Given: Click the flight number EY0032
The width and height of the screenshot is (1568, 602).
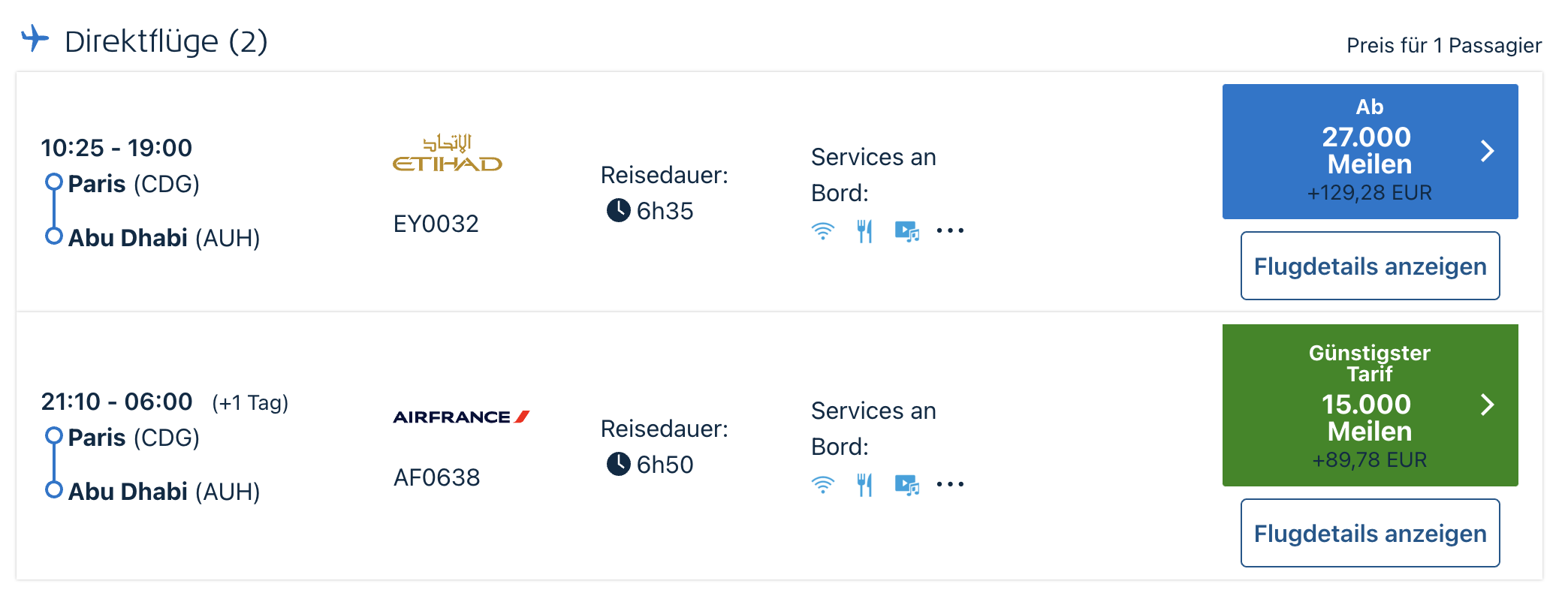Looking at the screenshot, I should pos(436,224).
